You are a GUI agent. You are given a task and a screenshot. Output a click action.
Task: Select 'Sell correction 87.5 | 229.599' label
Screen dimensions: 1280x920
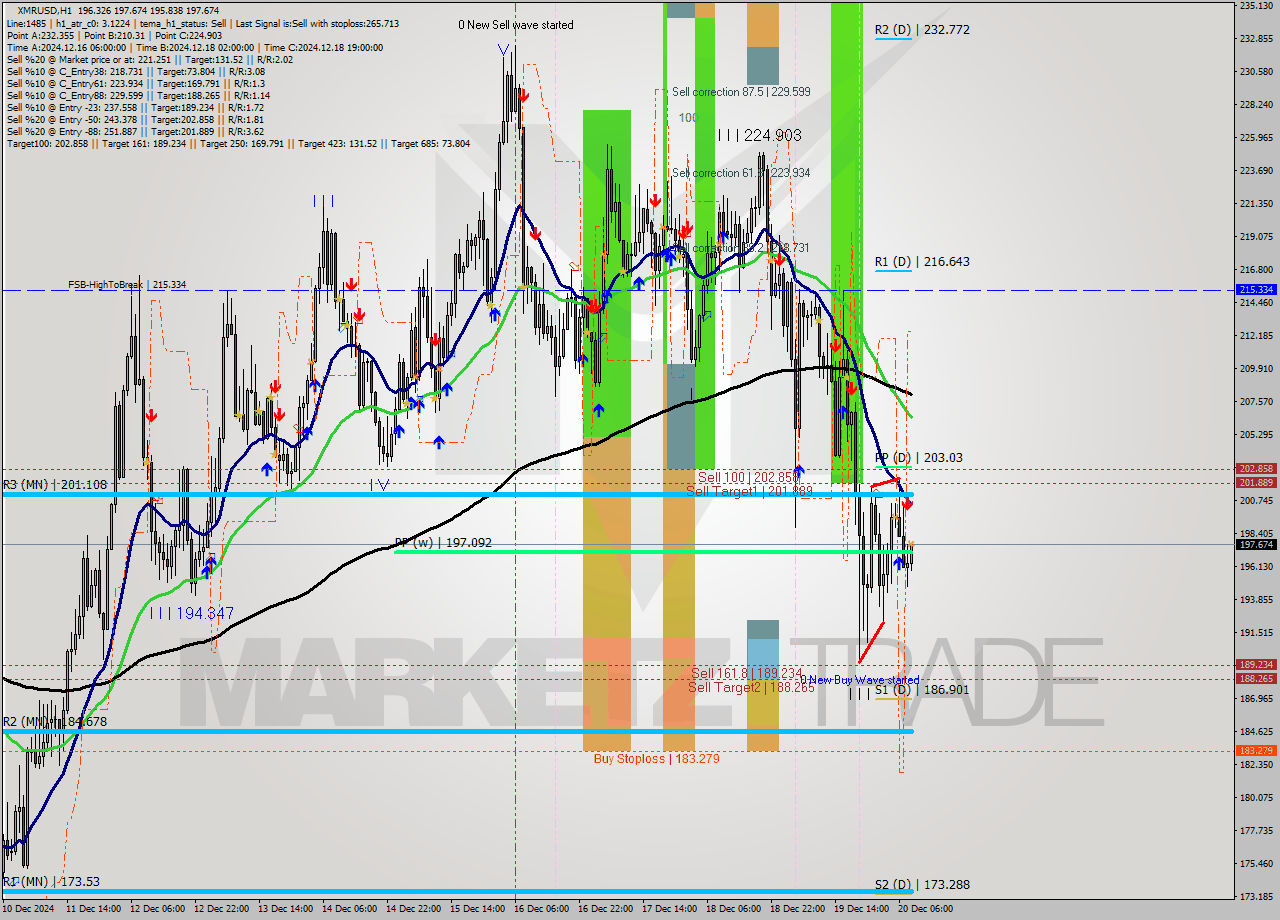[741, 91]
